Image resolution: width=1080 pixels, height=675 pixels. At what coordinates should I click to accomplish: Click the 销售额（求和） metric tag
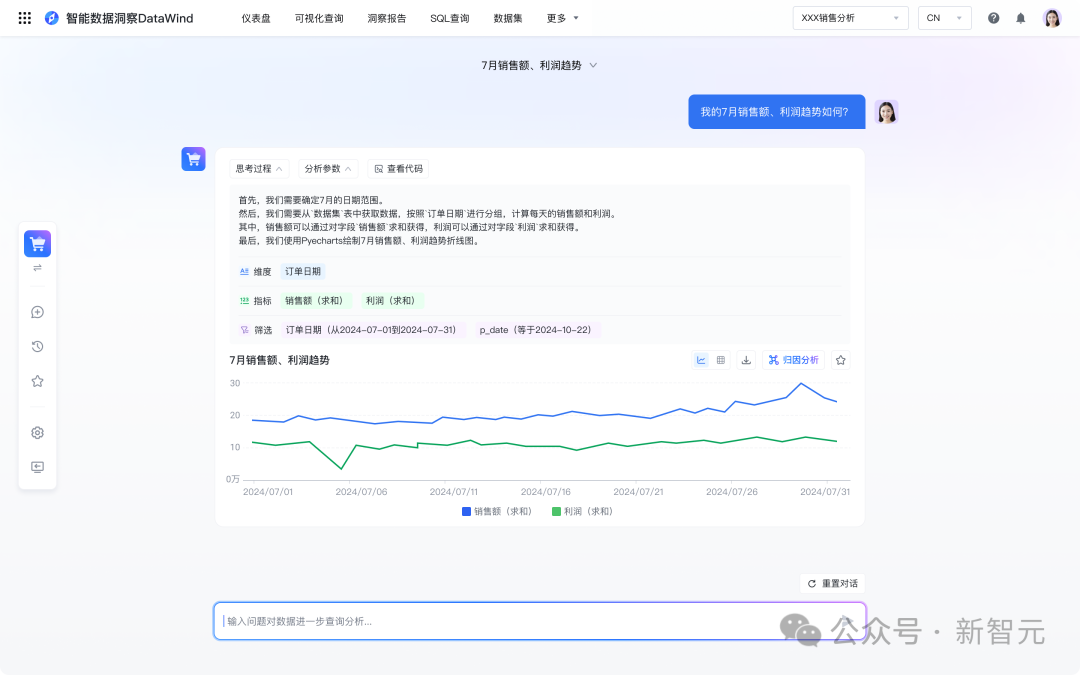coord(316,301)
